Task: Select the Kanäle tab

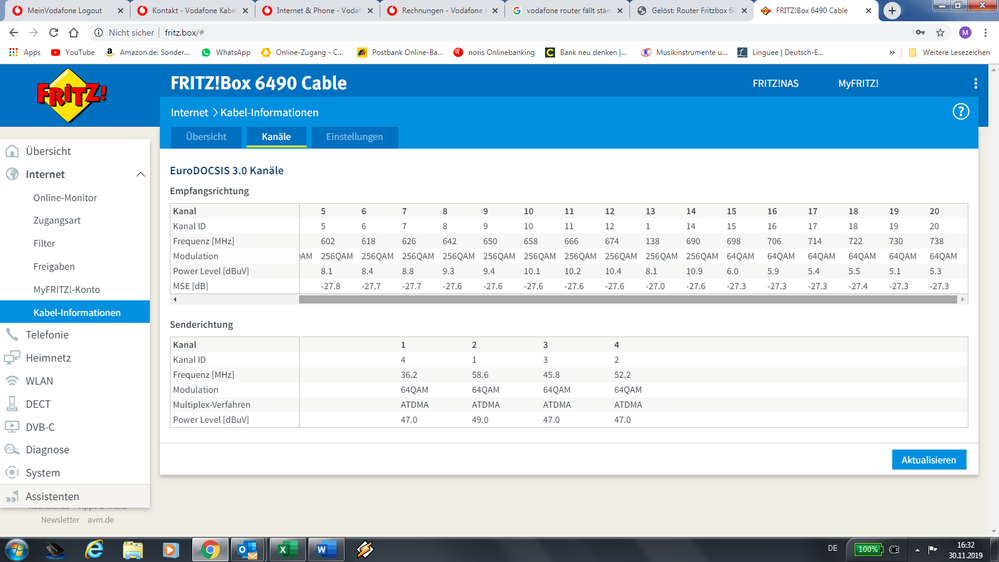Action: point(276,137)
